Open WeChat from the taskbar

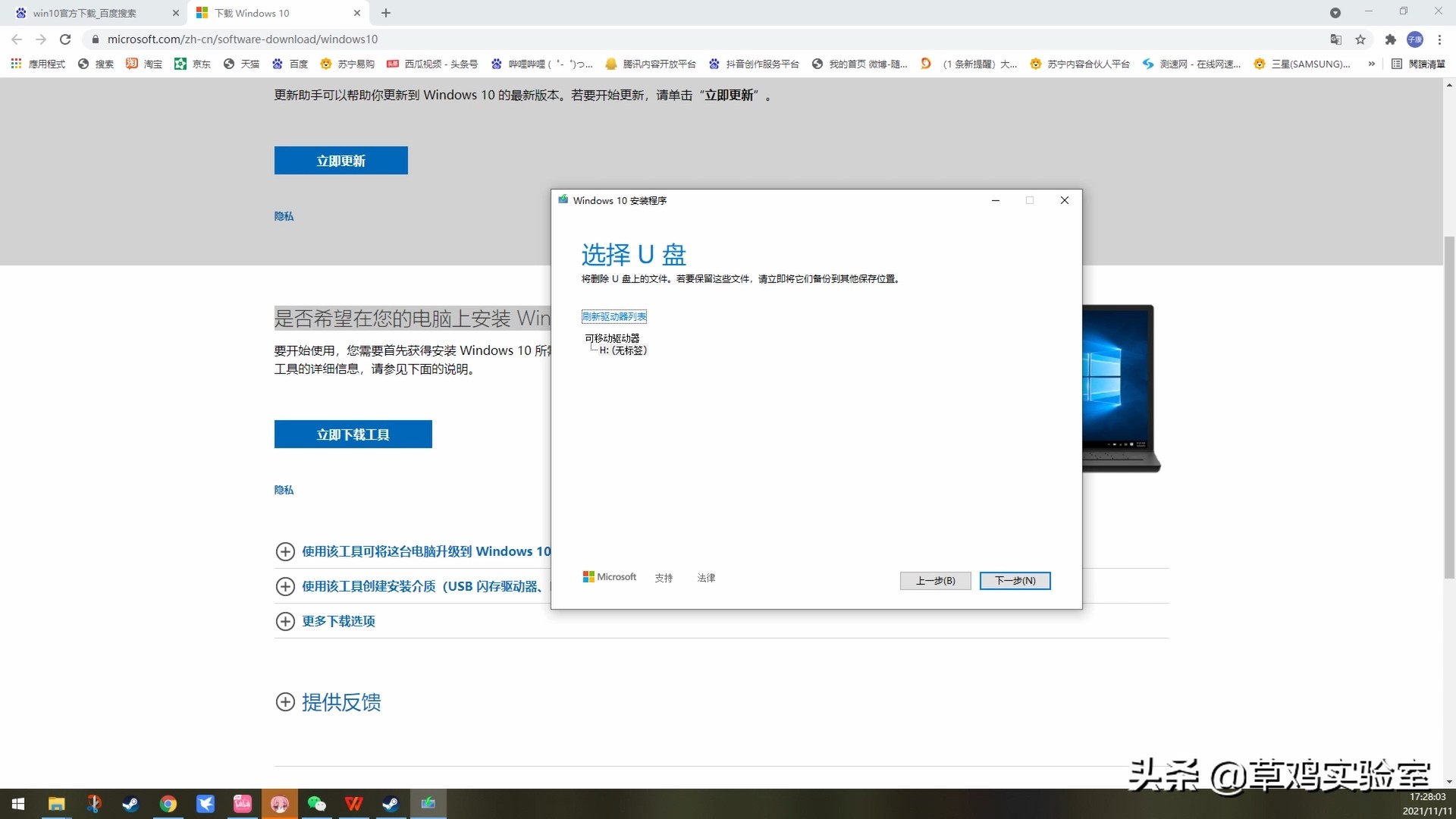(316, 803)
